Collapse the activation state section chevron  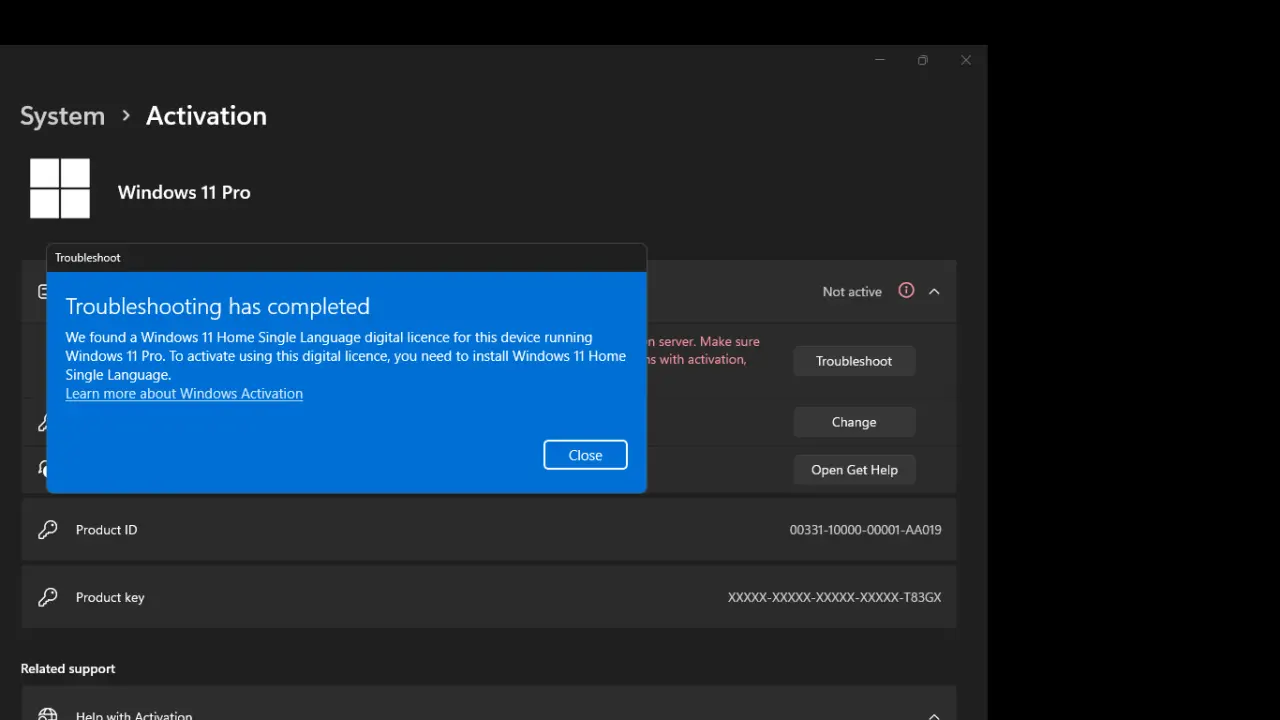934,292
